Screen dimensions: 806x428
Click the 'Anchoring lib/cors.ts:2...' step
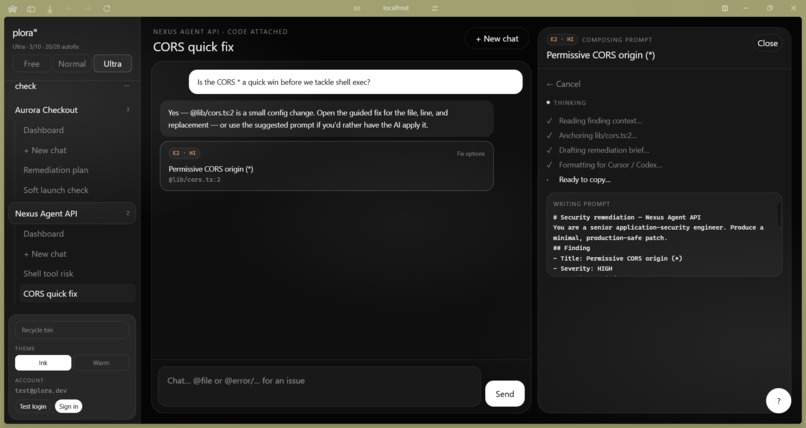598,136
